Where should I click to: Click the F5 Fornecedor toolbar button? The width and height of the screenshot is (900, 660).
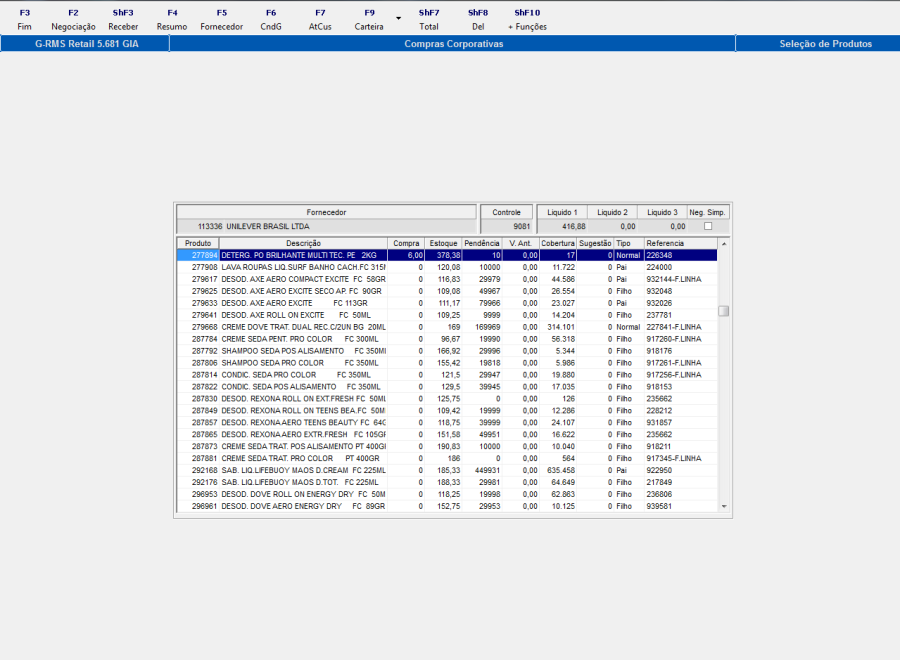(222, 20)
